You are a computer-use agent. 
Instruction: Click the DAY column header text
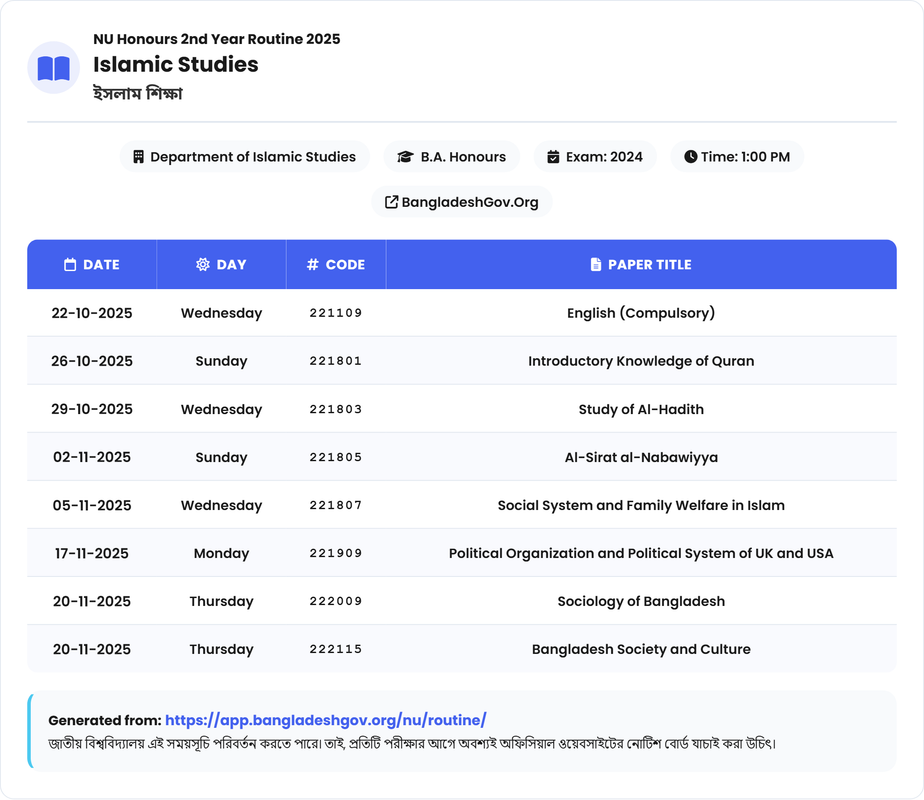(232, 265)
